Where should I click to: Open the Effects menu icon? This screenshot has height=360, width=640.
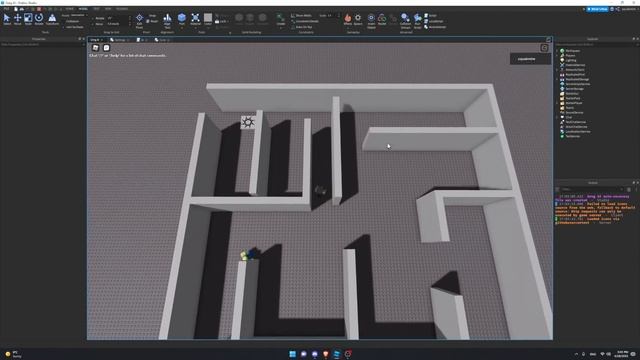tap(347, 19)
